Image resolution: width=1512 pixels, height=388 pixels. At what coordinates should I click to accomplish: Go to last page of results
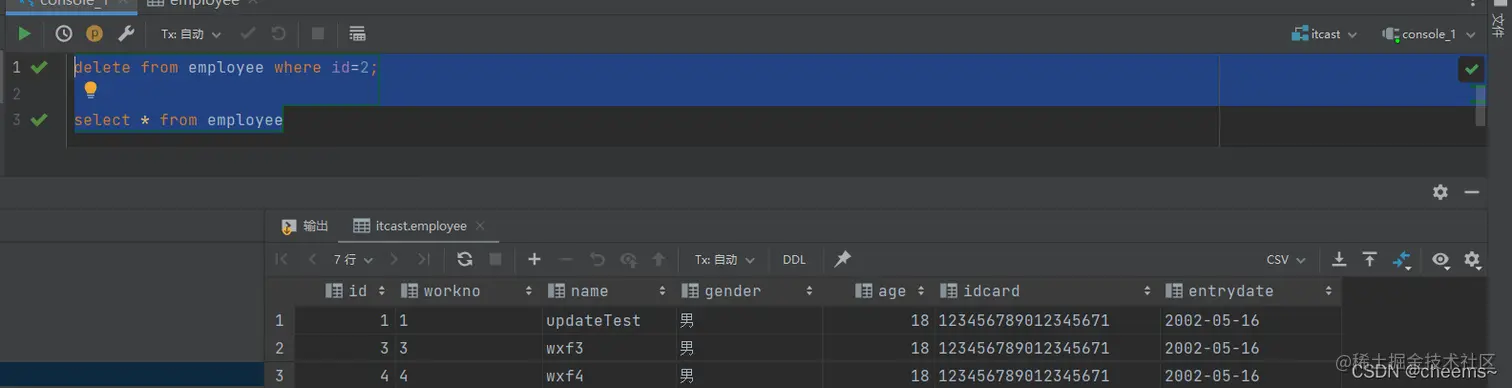click(424, 259)
